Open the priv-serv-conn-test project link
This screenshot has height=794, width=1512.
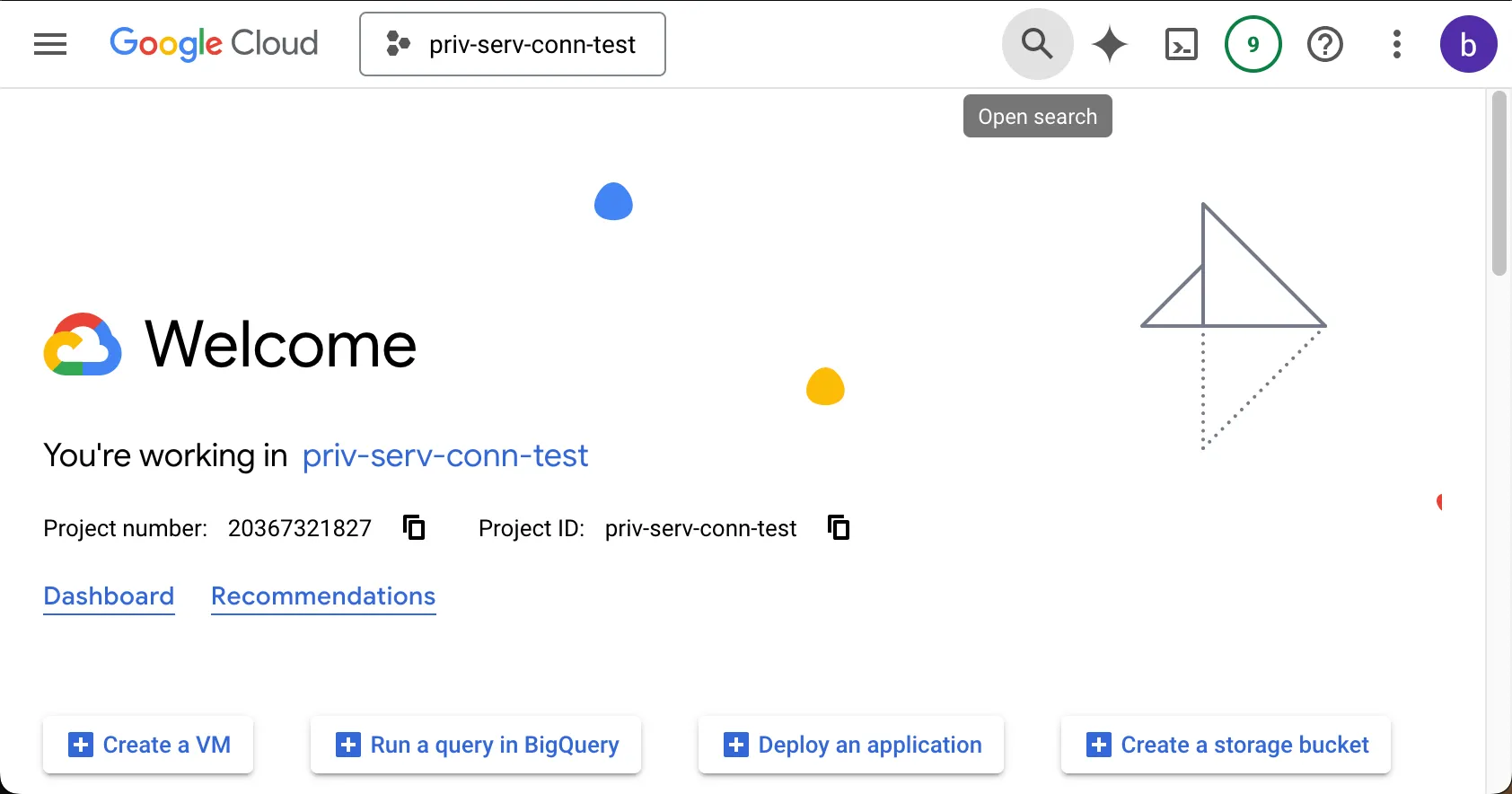pos(444,455)
